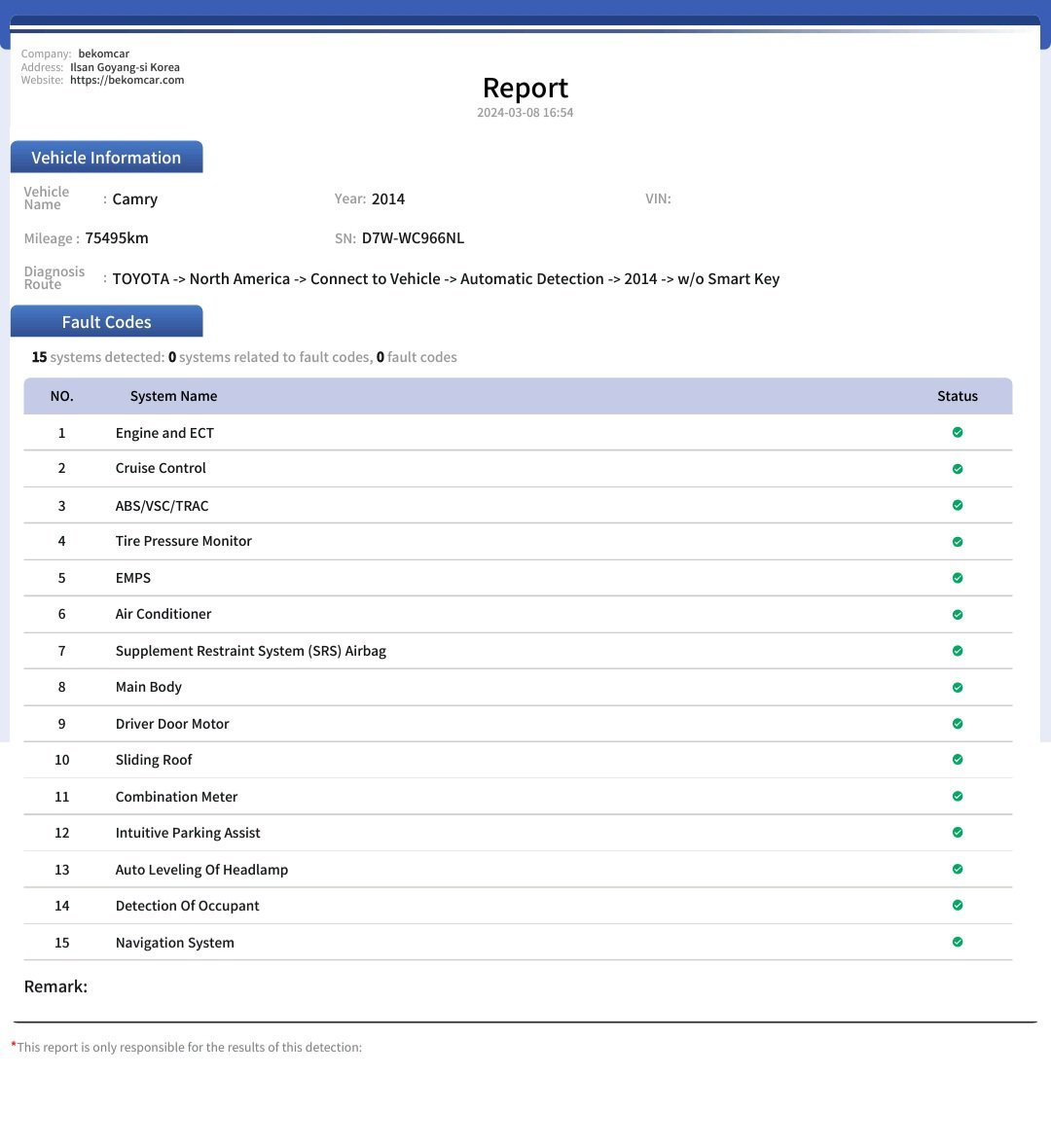Click the address Ilsan Goyang-si Korea
The width and height of the screenshot is (1051, 1148).
125,66
